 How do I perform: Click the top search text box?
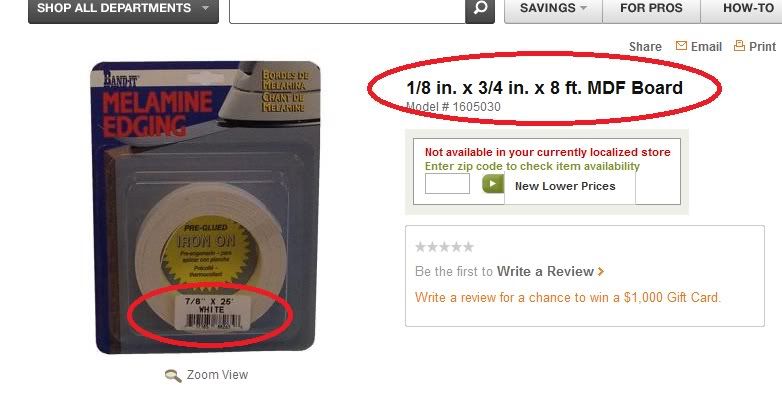pyautogui.click(x=347, y=9)
